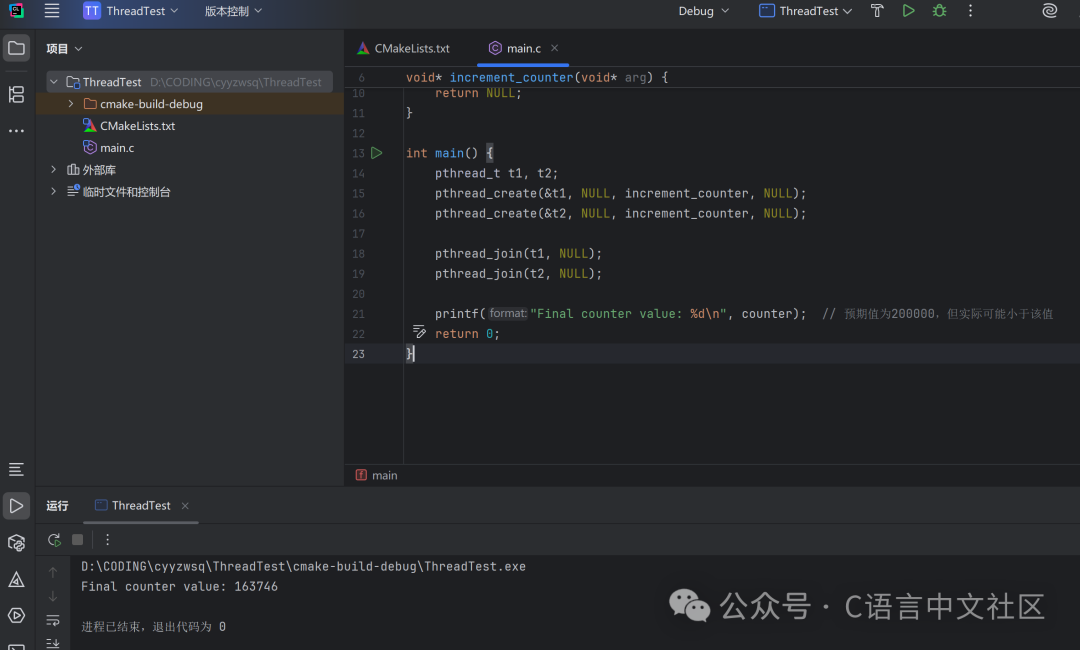The height and width of the screenshot is (650, 1080).
Task: Click the intention pencil icon on line 22
Action: click(x=419, y=332)
